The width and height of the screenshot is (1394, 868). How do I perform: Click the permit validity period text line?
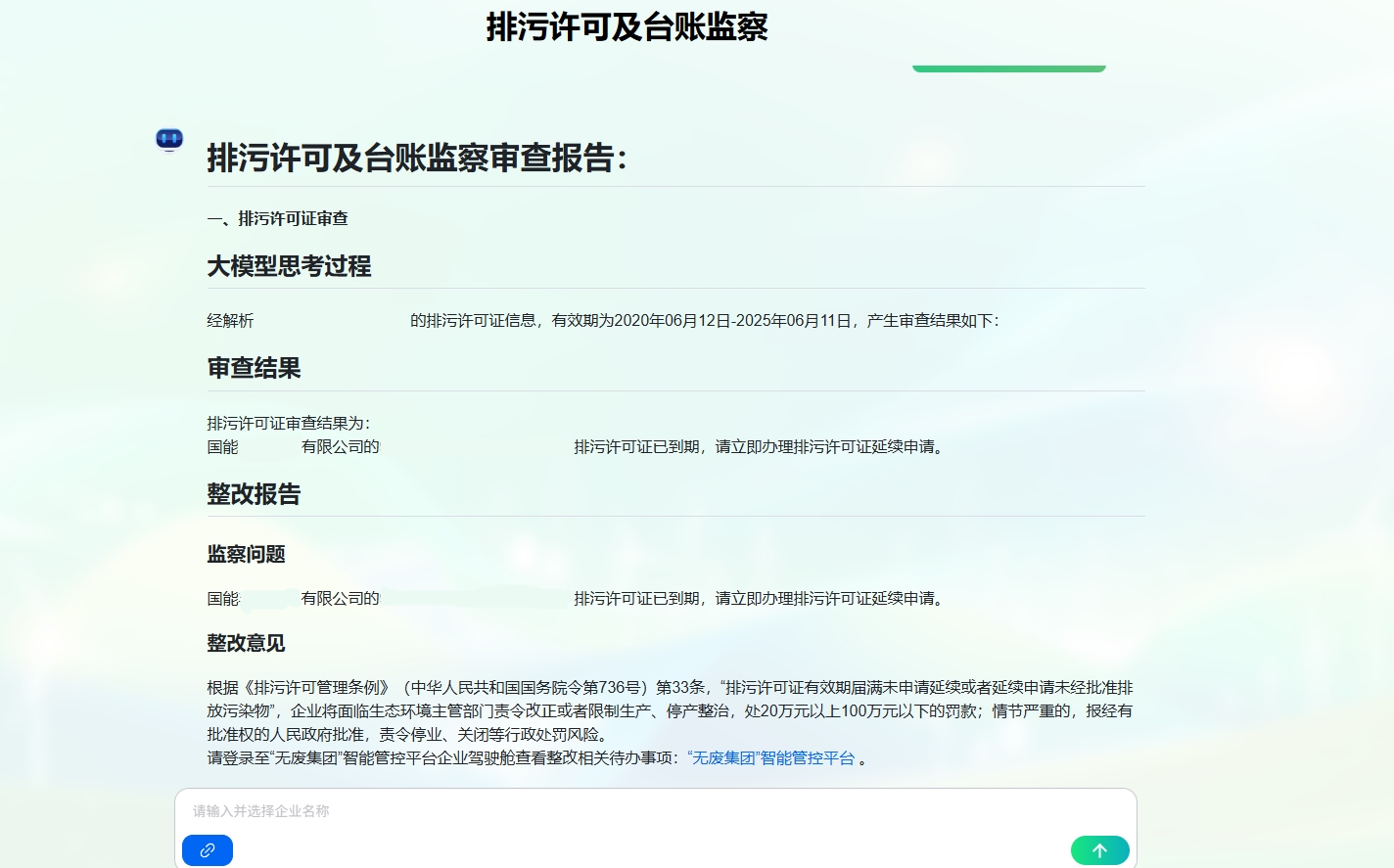tap(703, 321)
